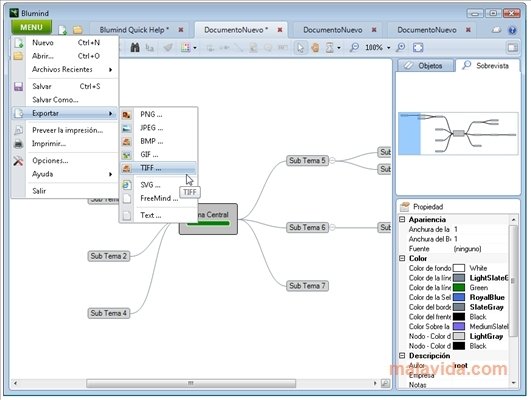Viewport: 531px width, 400px height.
Task: Click the green MENU button
Action: coord(31,27)
